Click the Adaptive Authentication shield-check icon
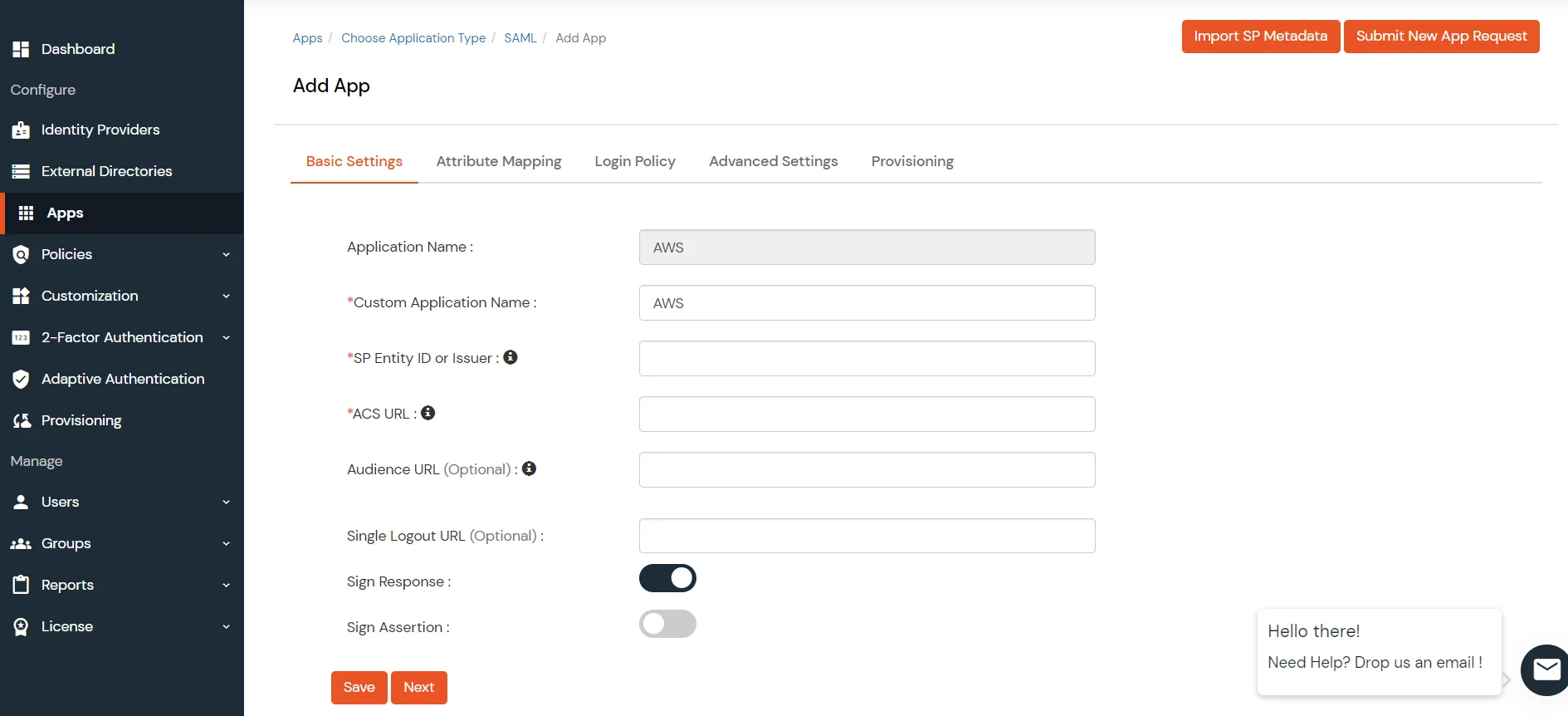 pos(21,379)
